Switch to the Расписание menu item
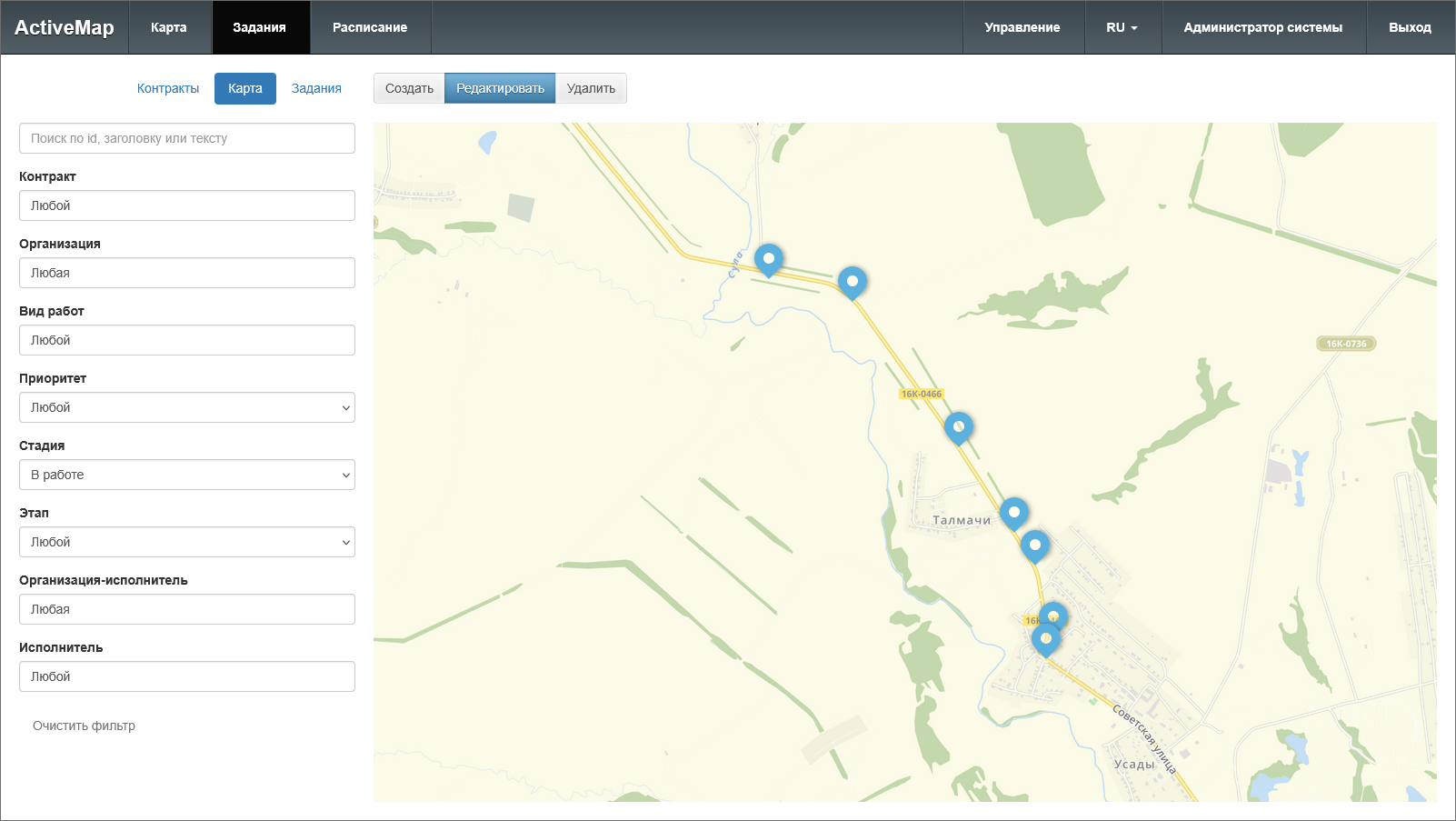The image size is (1456, 821). pyautogui.click(x=369, y=27)
